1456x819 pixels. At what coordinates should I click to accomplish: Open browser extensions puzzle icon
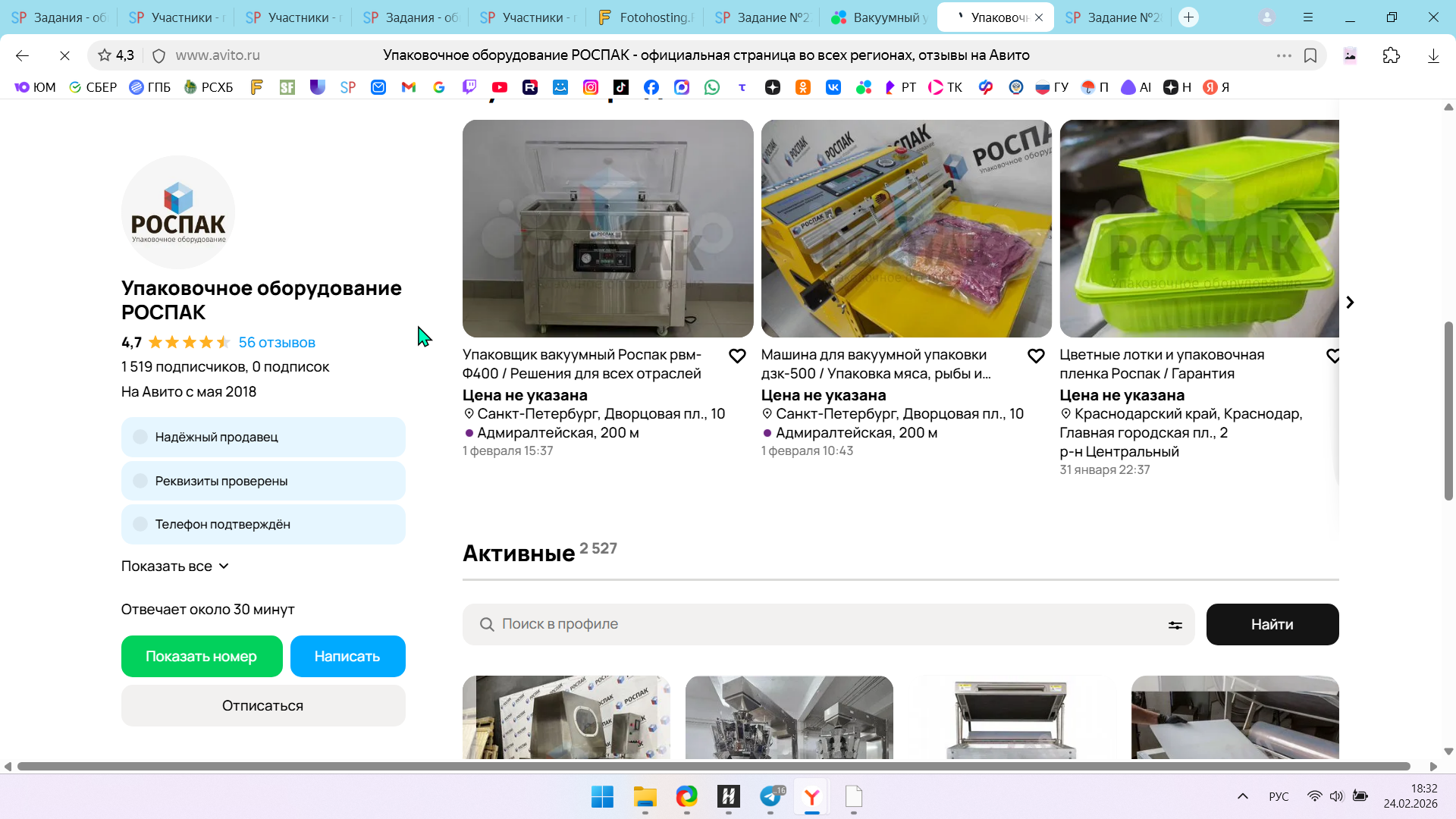pos(1392,55)
